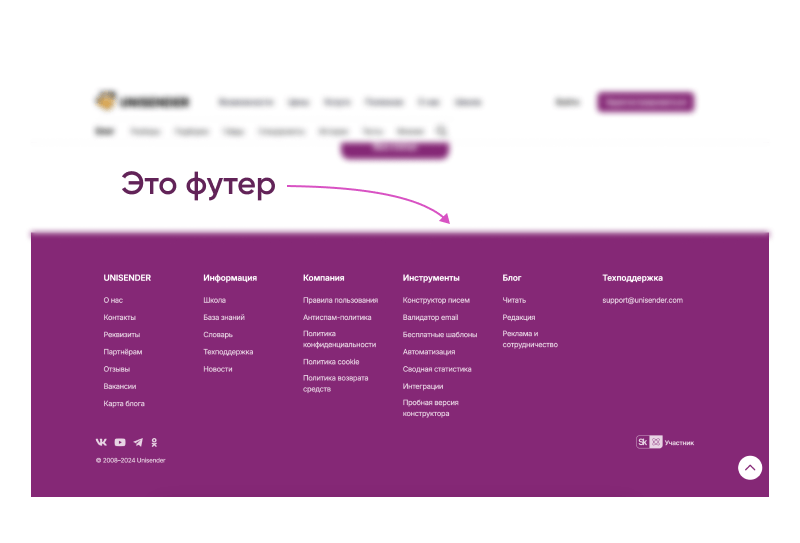Open the Odnoklassniki icon in footer
Screen dimensions: 800x543
pyautogui.click(x=154, y=442)
